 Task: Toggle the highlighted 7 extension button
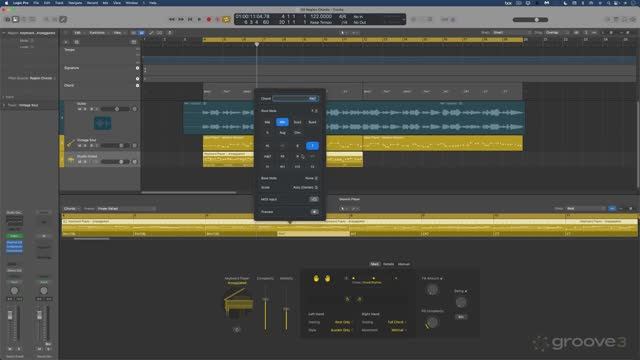(312, 146)
